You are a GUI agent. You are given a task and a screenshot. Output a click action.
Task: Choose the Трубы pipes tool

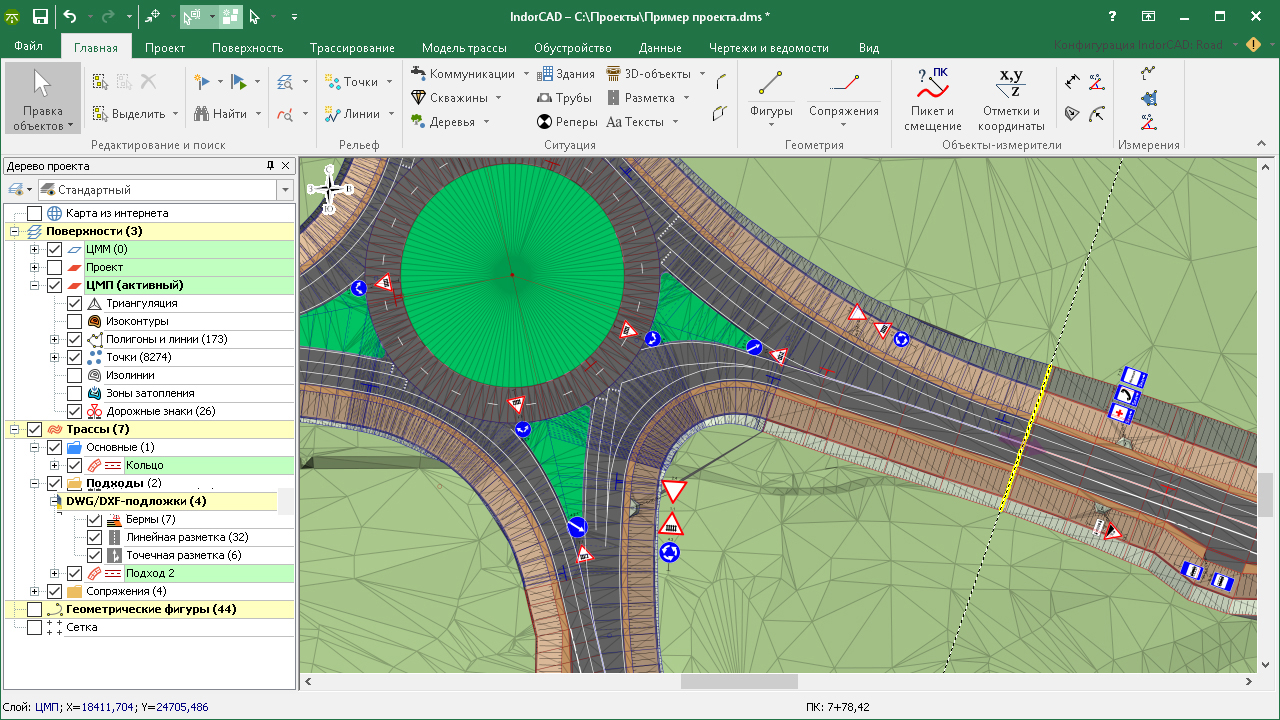(x=564, y=98)
